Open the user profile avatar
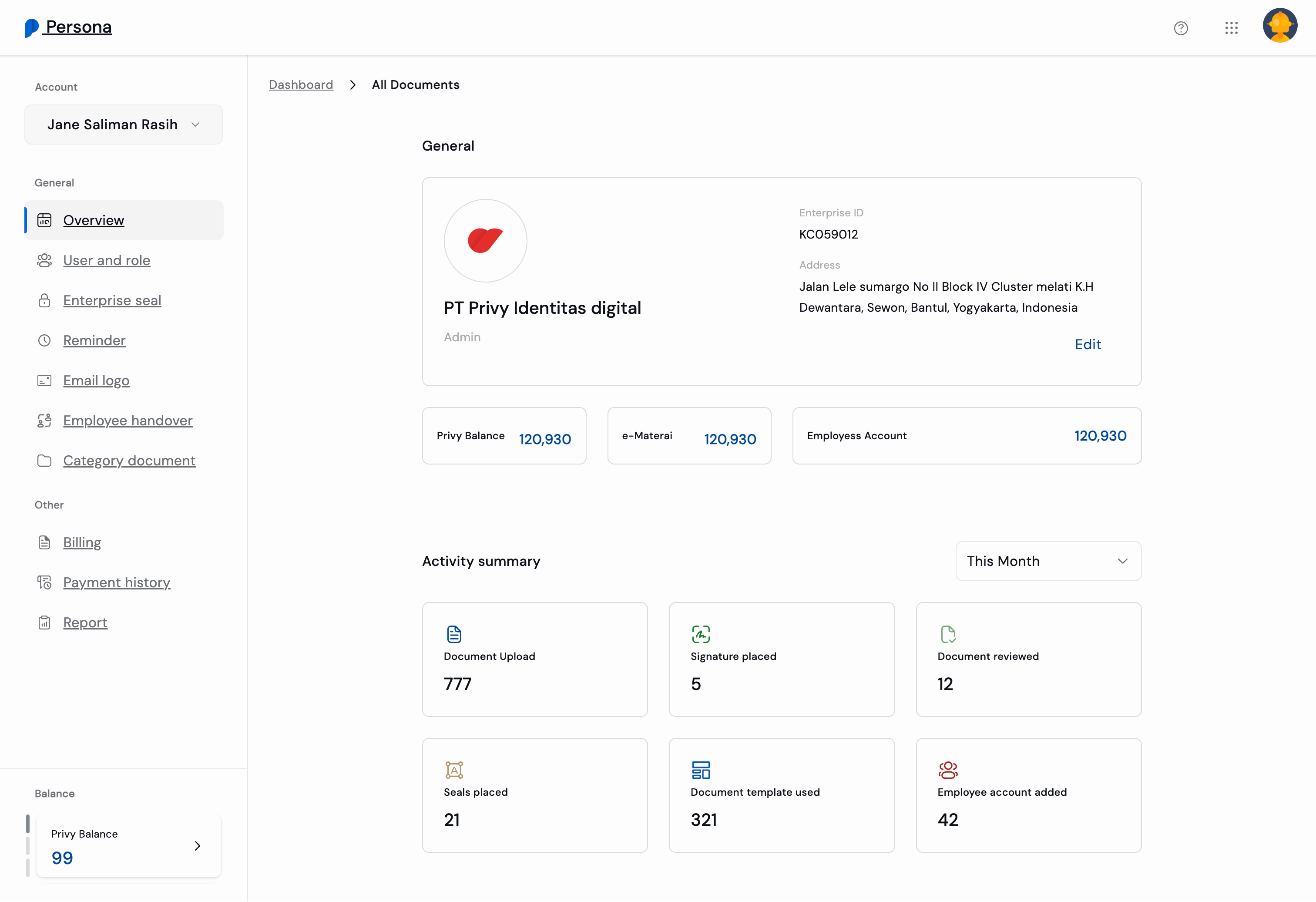Image resolution: width=1316 pixels, height=902 pixels. (x=1280, y=26)
